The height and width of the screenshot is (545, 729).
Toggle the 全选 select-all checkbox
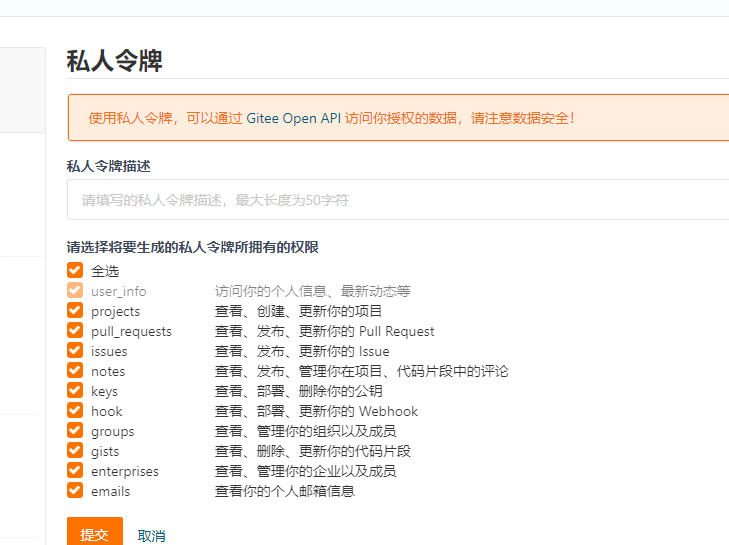75,270
